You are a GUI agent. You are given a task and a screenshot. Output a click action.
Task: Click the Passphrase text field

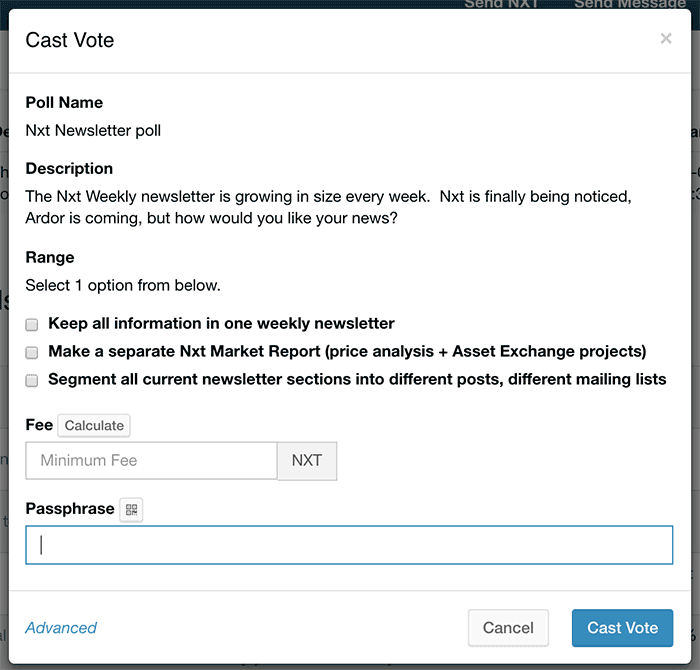coord(349,545)
